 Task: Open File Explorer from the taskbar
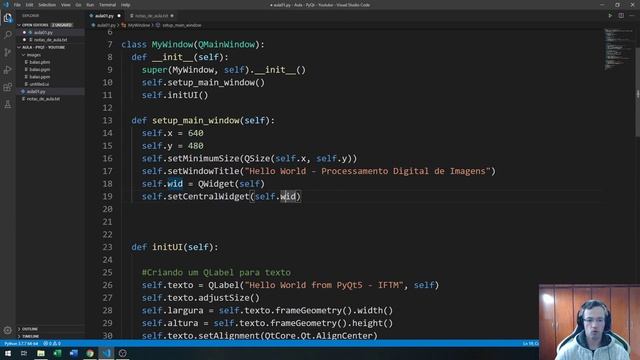pos(41,353)
